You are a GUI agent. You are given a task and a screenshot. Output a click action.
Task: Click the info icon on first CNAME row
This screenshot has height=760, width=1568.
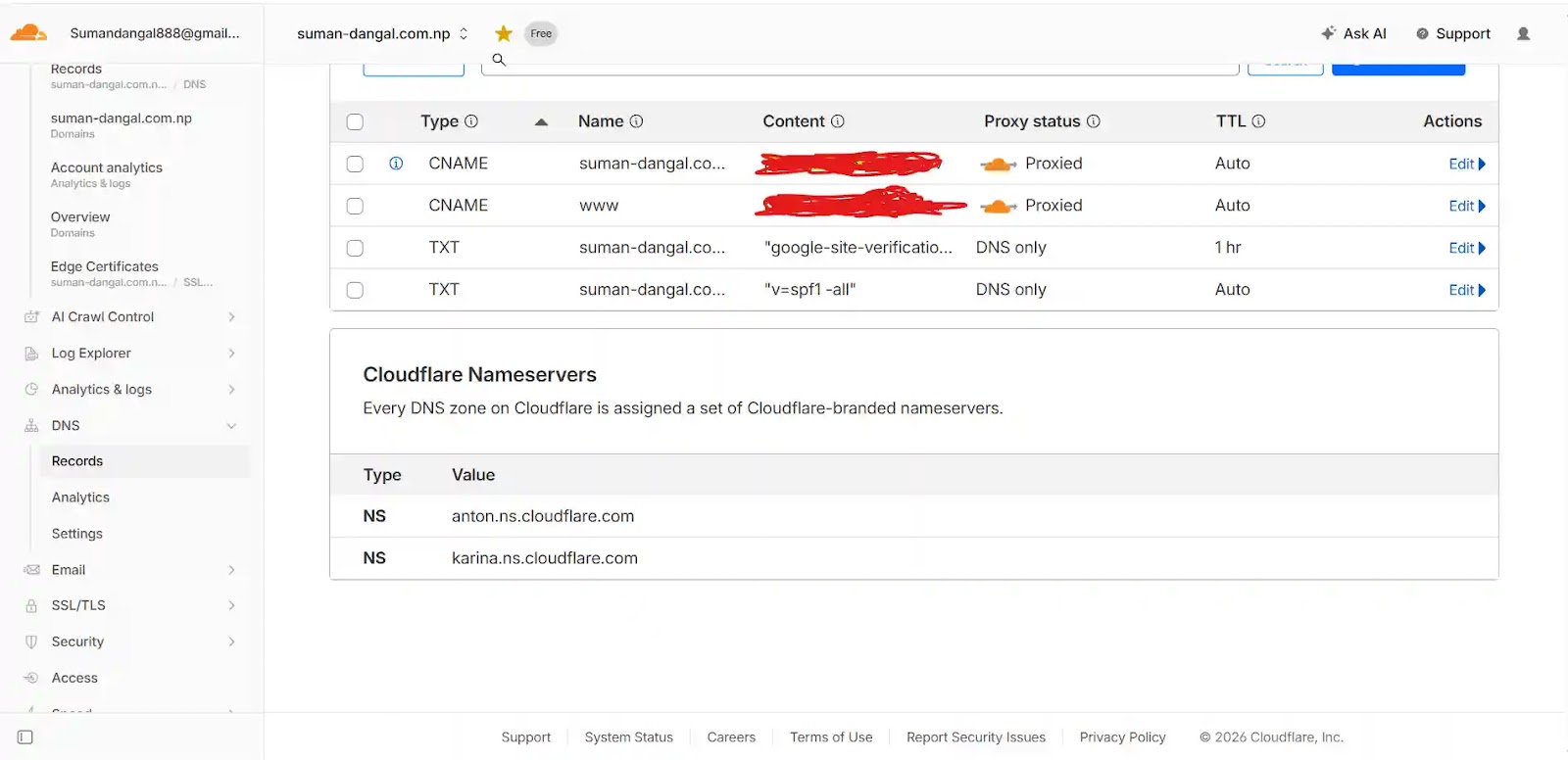[x=396, y=164]
